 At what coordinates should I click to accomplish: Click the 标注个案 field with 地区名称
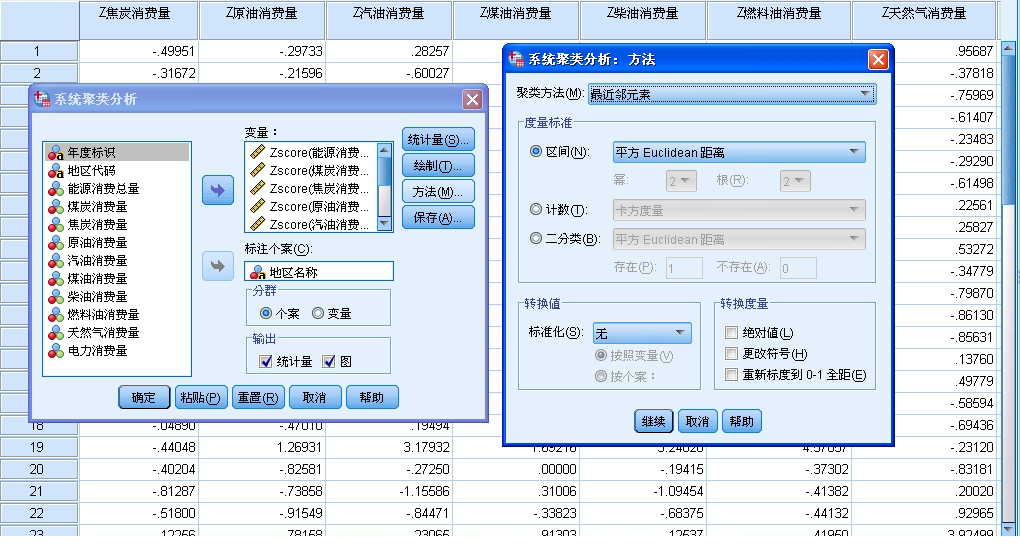pyautogui.click(x=319, y=272)
